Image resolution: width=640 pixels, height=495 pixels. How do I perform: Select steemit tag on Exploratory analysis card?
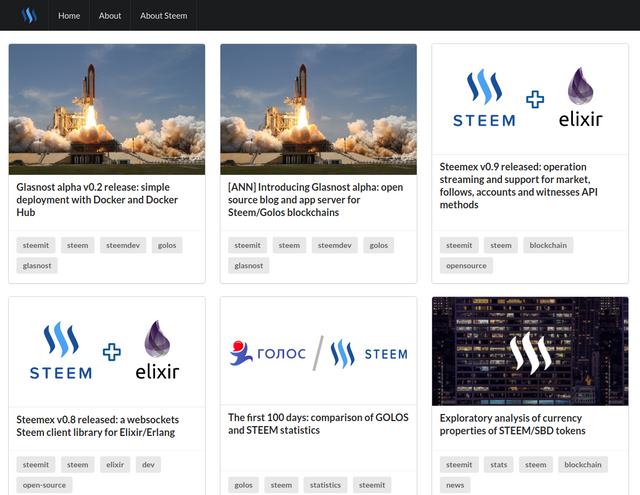coord(459,465)
